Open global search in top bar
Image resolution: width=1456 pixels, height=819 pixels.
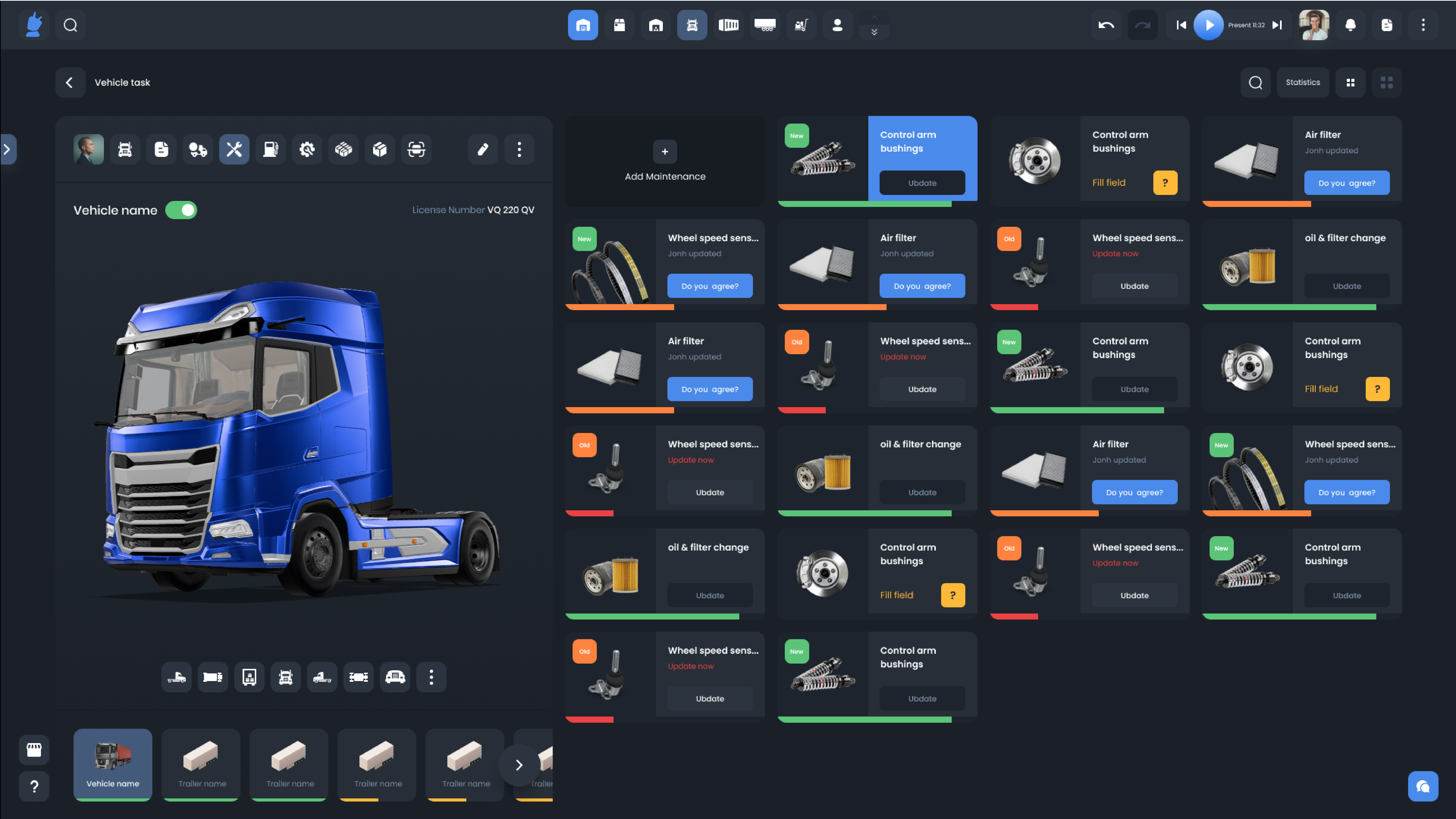pos(70,25)
